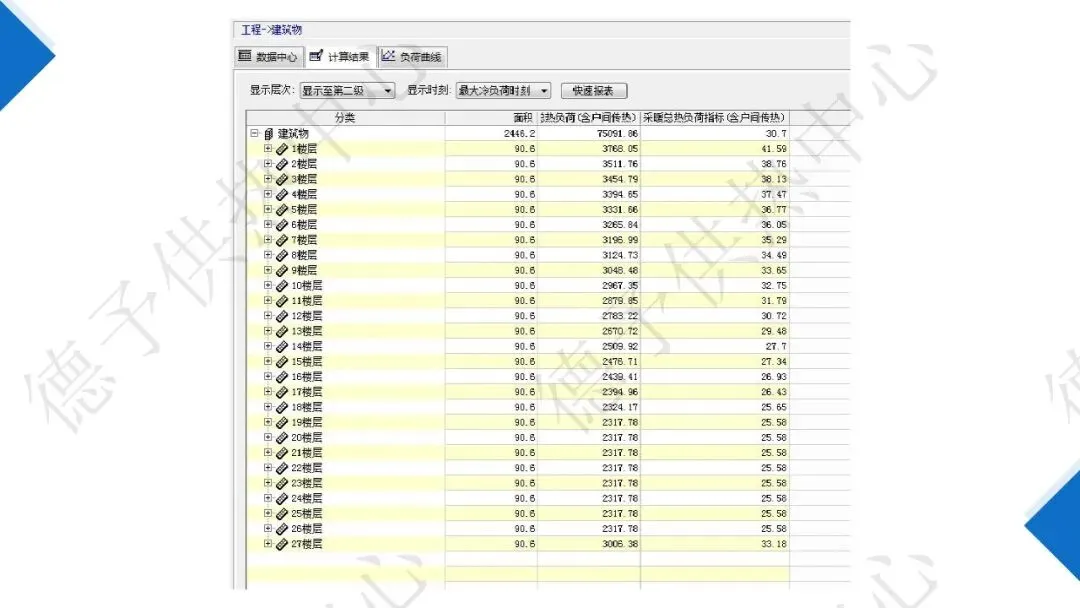
Task: Click the 面积 column header
Action: pyautogui.click(x=491, y=118)
